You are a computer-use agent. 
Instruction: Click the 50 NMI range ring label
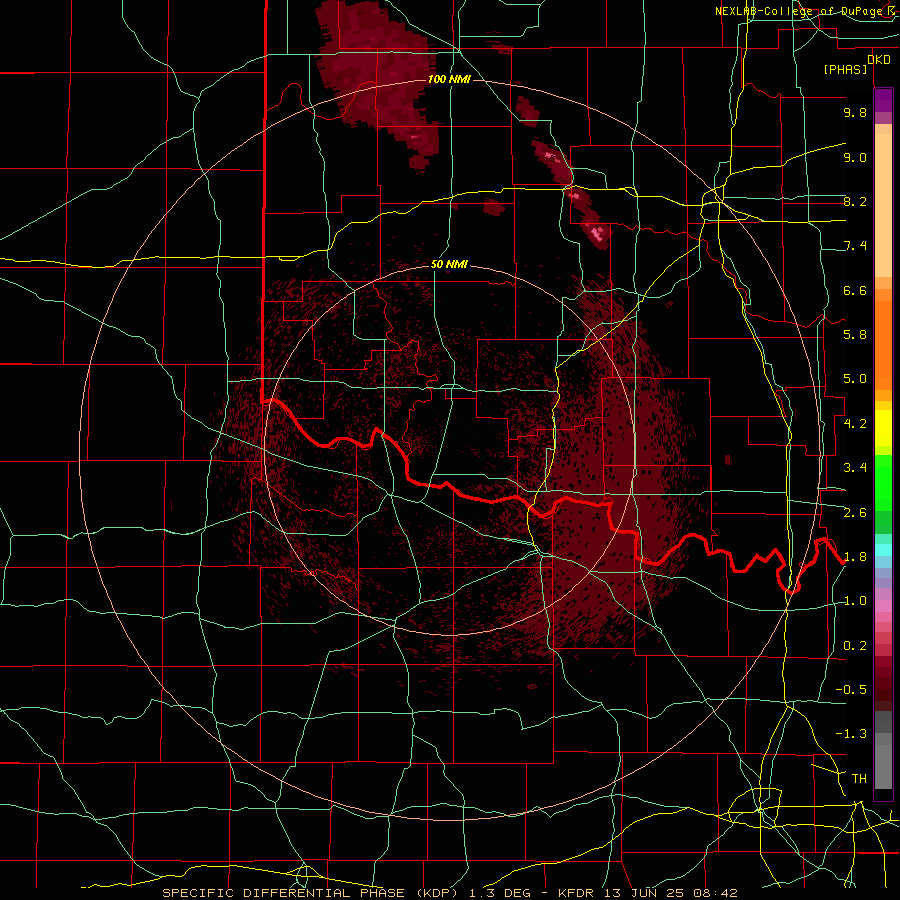[x=449, y=264]
